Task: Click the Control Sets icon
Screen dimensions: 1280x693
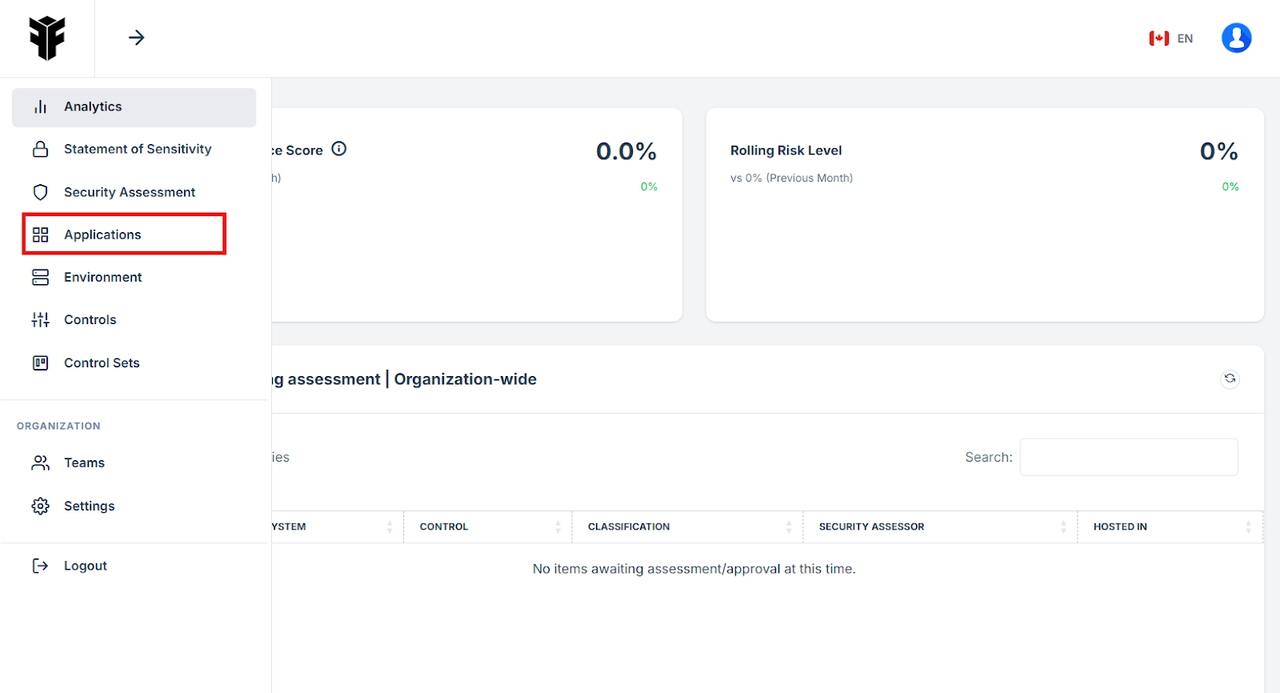Action: point(40,363)
